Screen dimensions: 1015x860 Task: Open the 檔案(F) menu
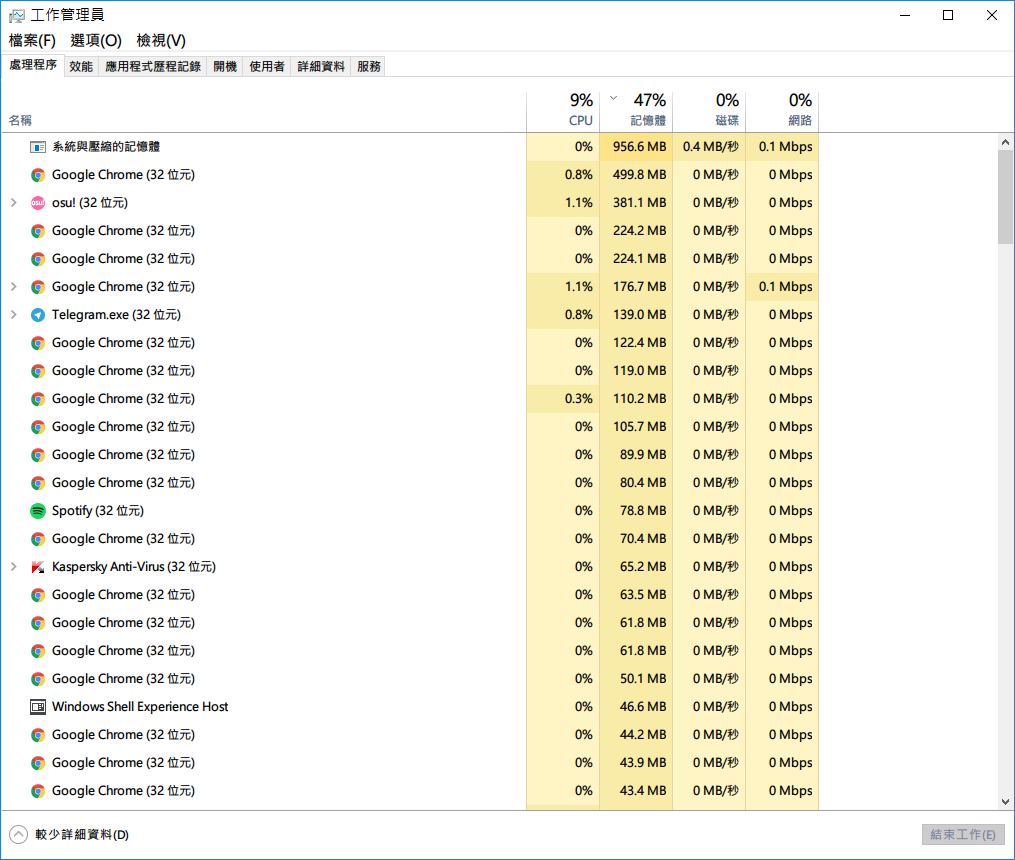coord(32,41)
